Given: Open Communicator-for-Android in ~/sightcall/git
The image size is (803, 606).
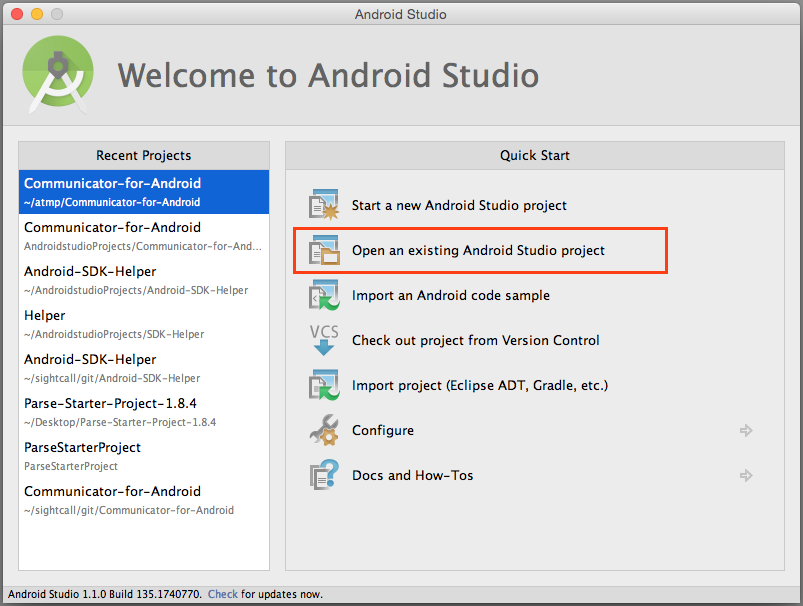Looking at the screenshot, I should pyautogui.click(x=144, y=500).
